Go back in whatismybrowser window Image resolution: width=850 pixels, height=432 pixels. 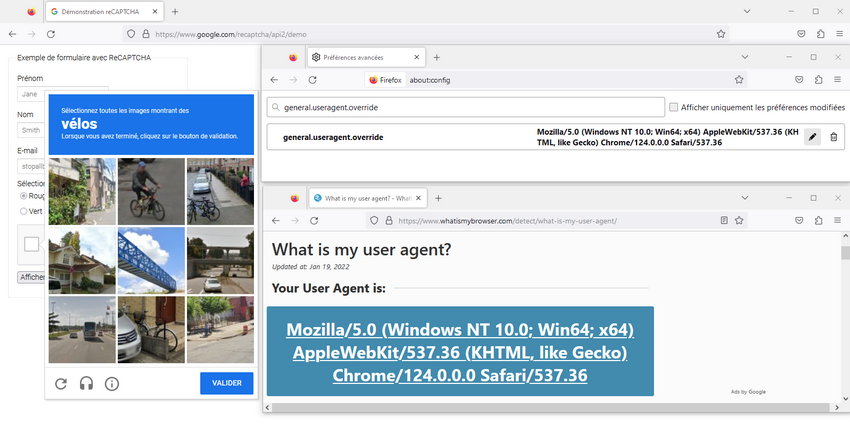point(275,221)
